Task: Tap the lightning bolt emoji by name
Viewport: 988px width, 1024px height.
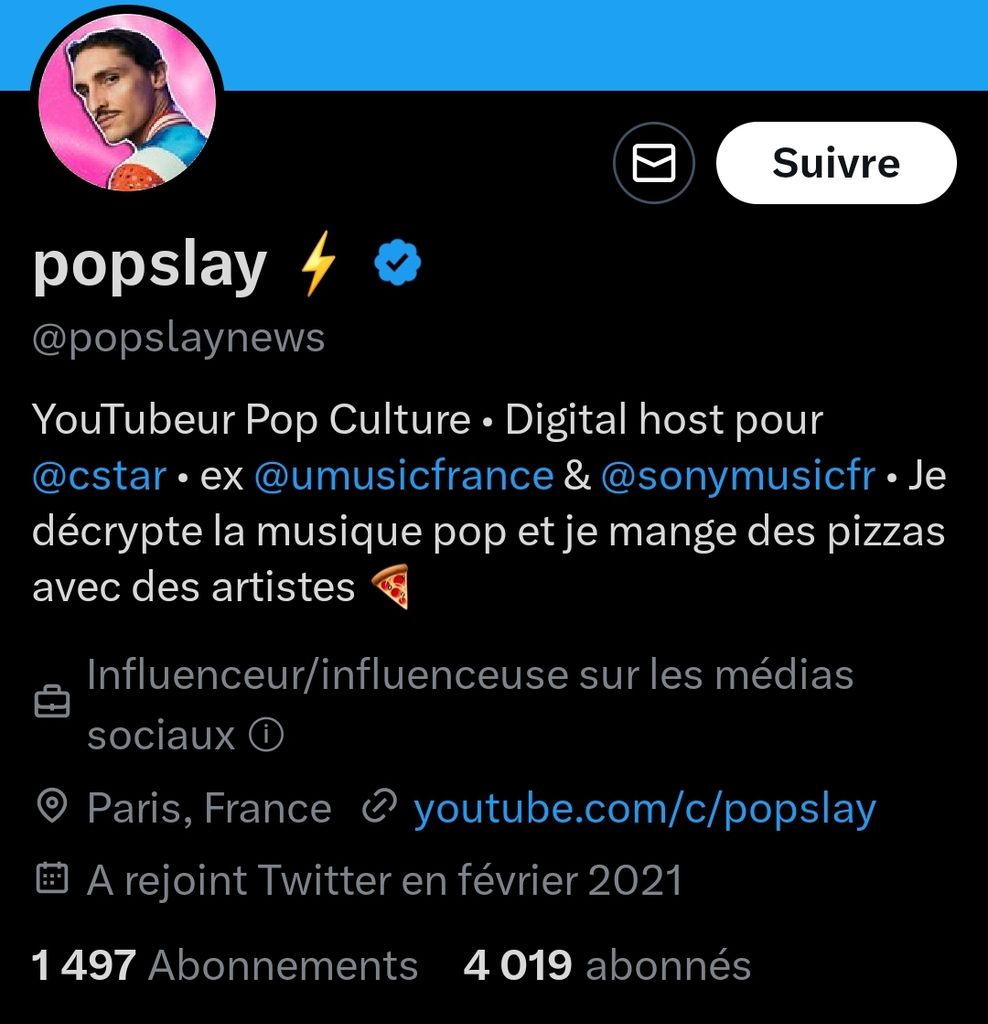Action: 319,268
